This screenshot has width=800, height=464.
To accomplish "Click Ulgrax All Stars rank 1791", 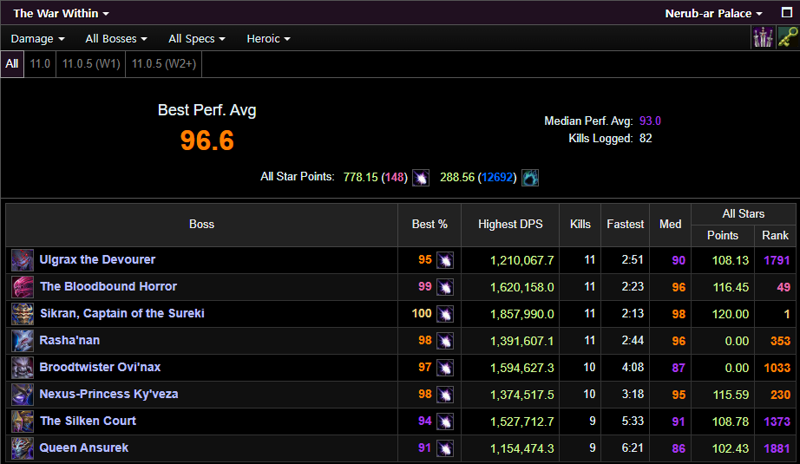I will [x=777, y=260].
